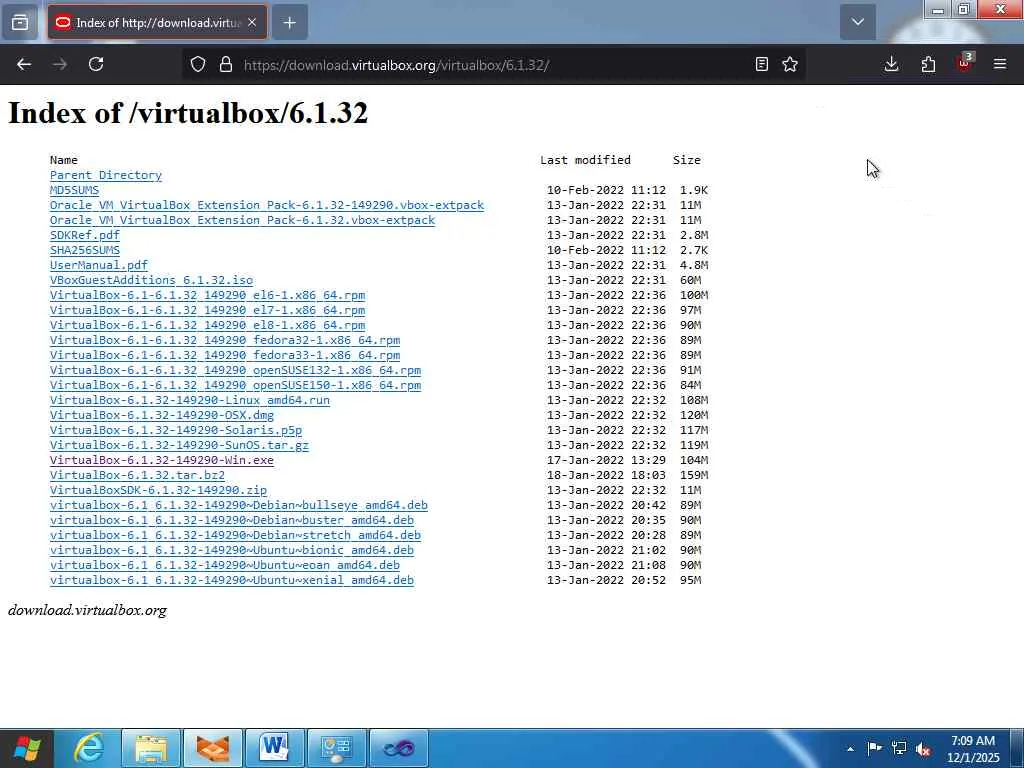Download VBoxGuestAdditions_6.1.32.iso
The height and width of the screenshot is (768, 1024).
pyautogui.click(x=152, y=280)
